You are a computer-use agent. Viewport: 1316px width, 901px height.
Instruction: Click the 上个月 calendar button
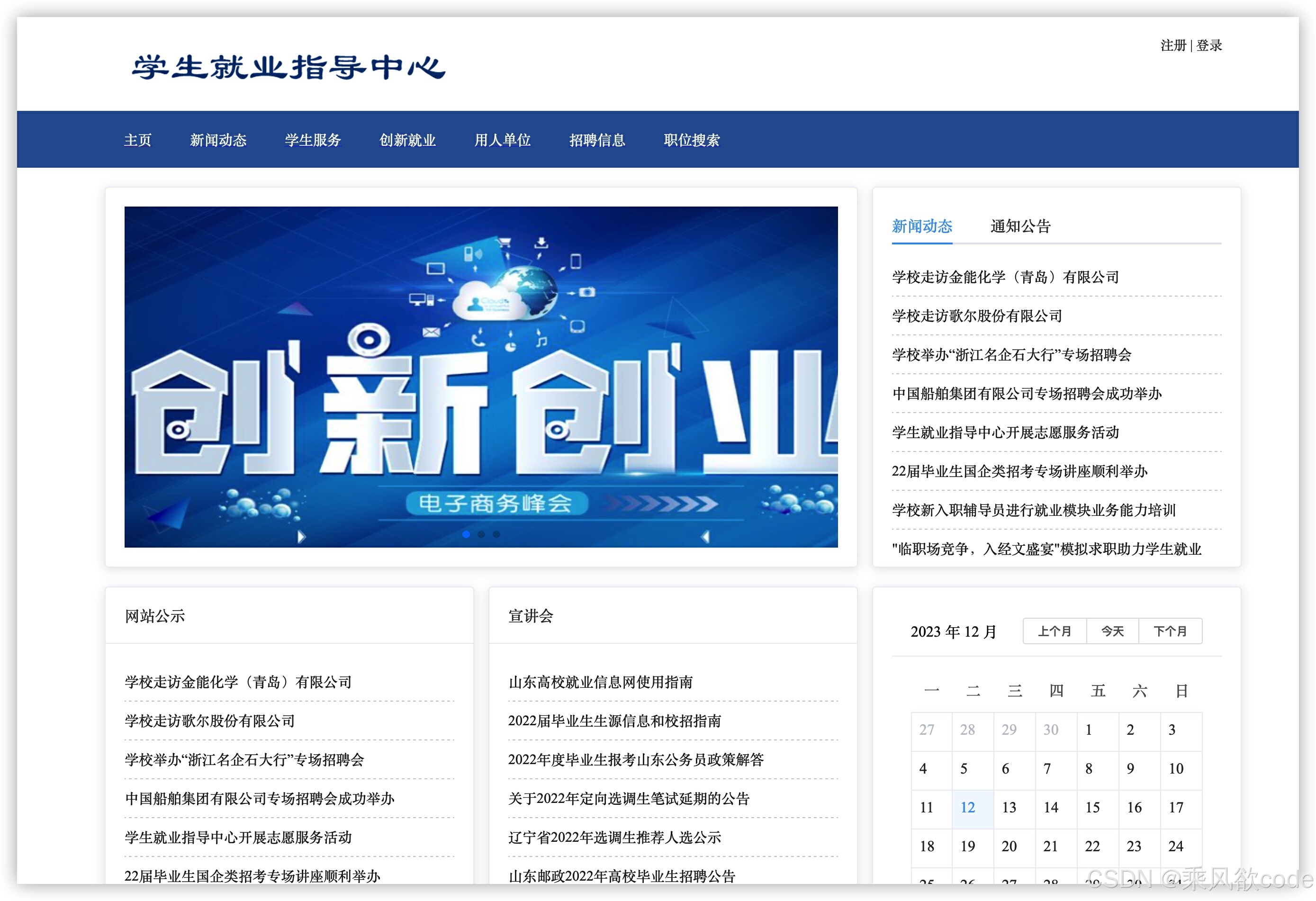(x=1054, y=631)
